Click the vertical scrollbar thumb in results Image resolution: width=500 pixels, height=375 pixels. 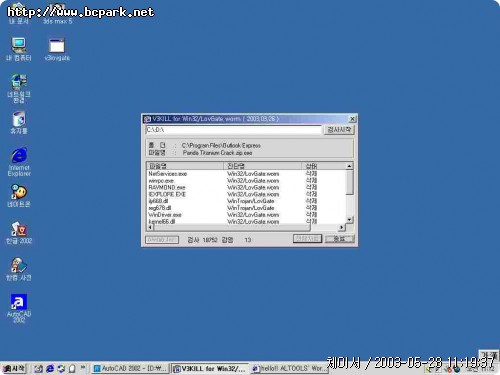[x=349, y=182]
